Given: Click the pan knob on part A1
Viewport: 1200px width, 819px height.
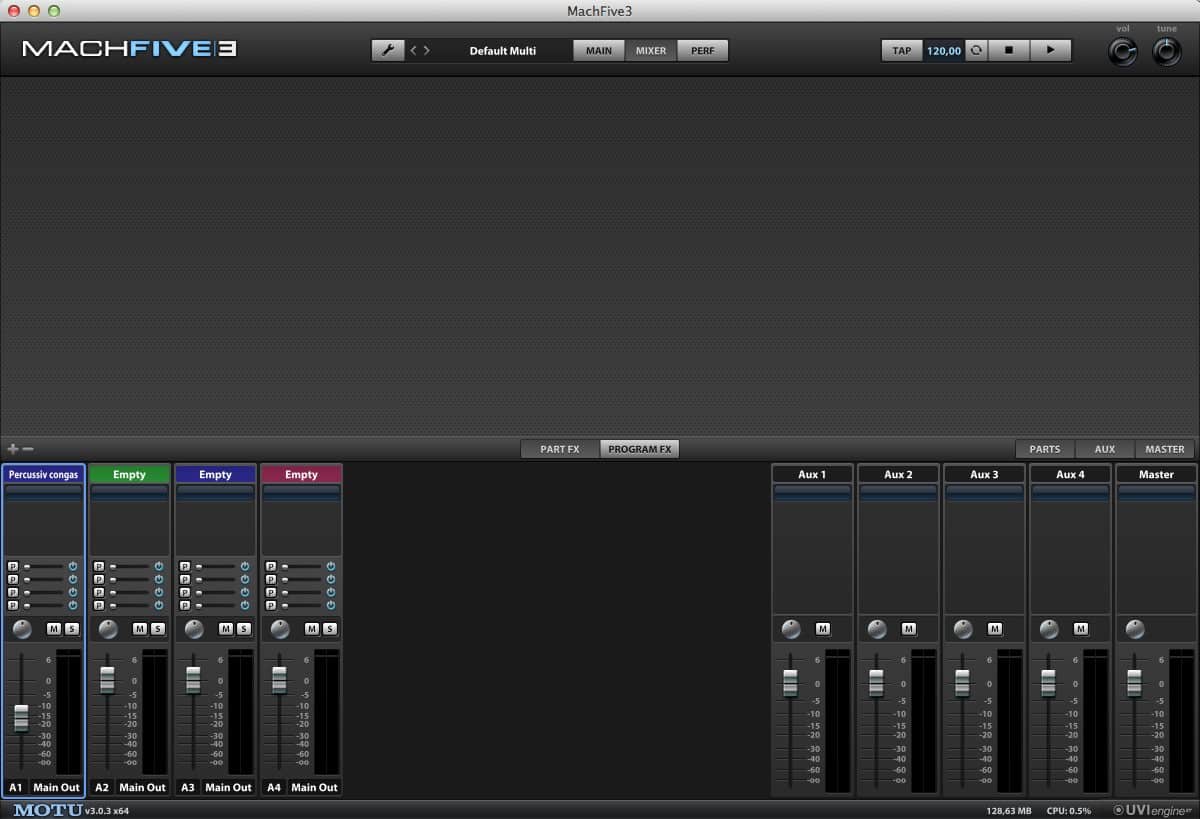Looking at the screenshot, I should click(x=23, y=629).
